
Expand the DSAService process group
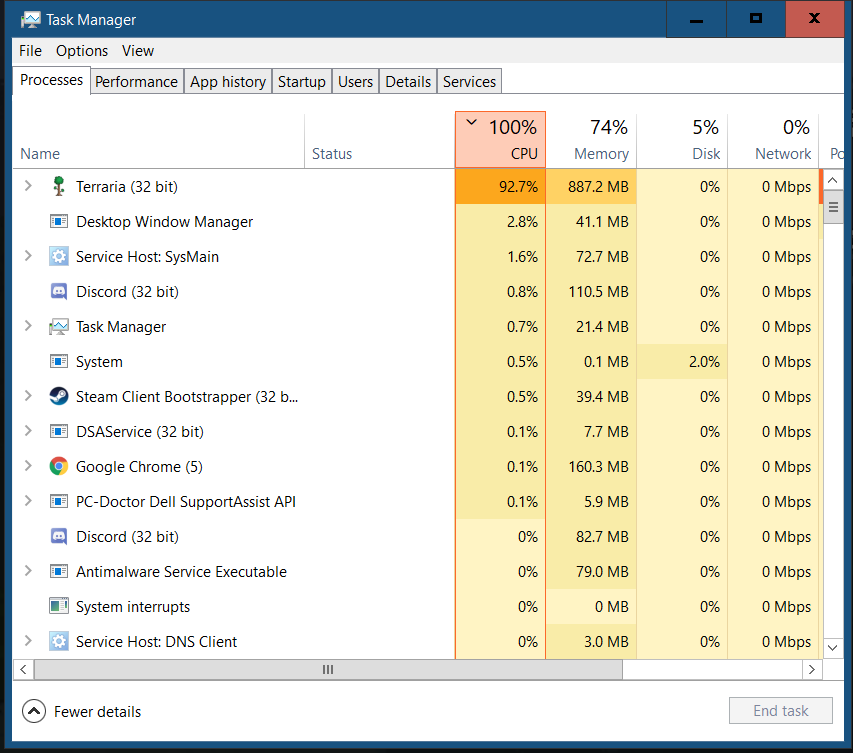click(28, 431)
